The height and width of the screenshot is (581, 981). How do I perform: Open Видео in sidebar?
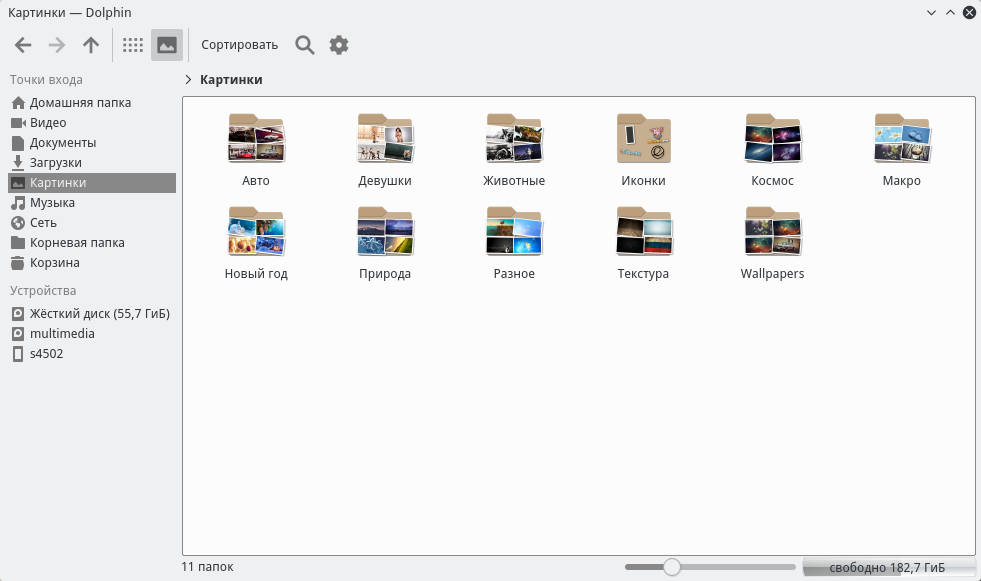click(x=92, y=123)
